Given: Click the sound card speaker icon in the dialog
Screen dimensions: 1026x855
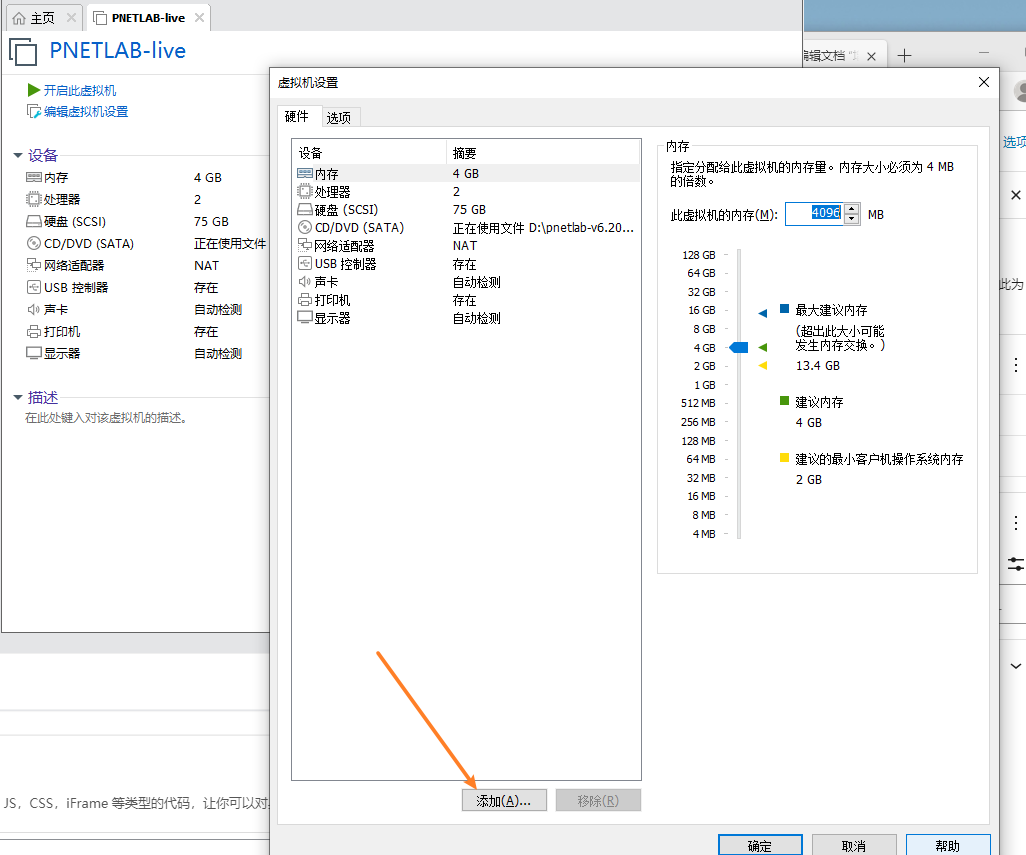Looking at the screenshot, I should 305,282.
